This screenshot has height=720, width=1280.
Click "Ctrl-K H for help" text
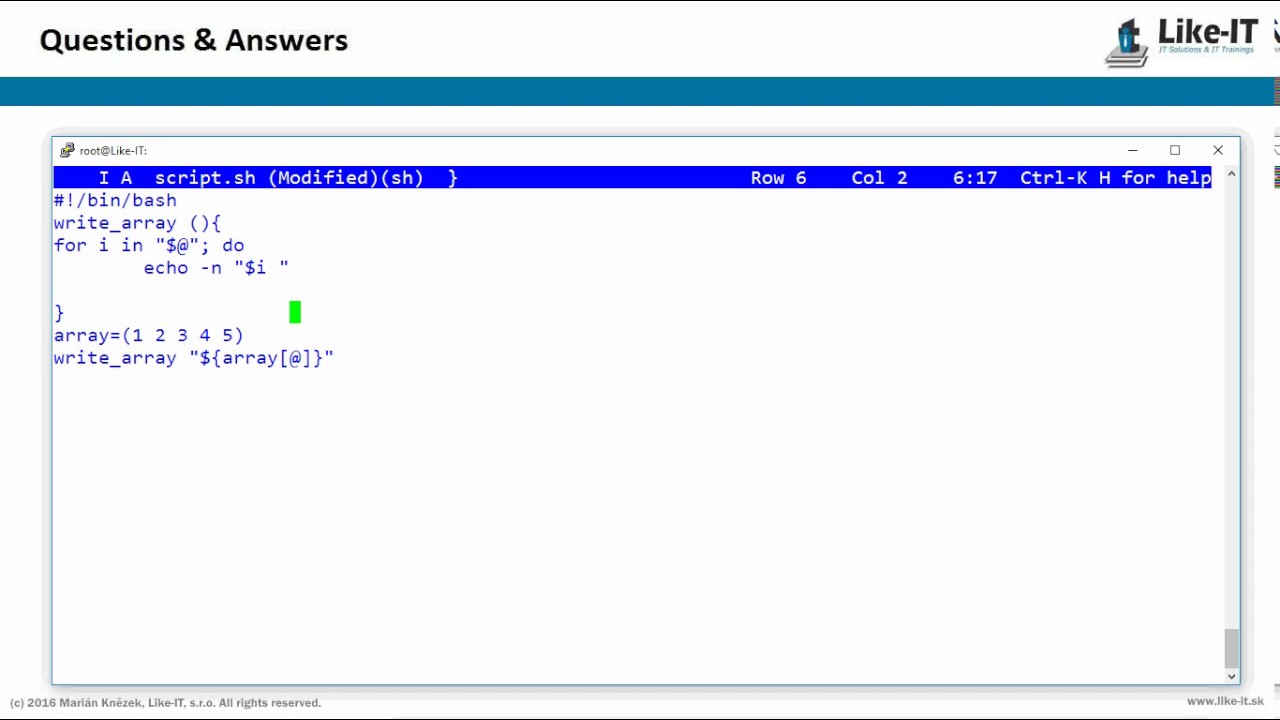[1116, 178]
